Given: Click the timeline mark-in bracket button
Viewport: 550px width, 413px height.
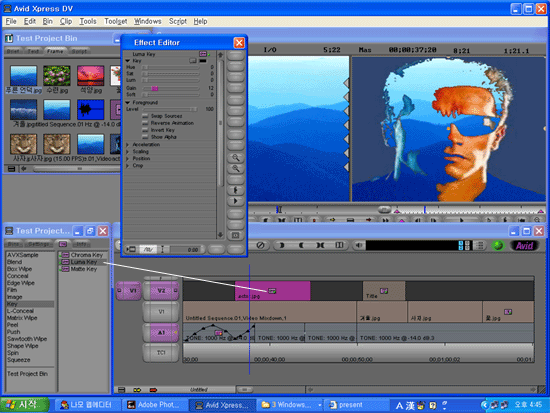Looking at the screenshot, I should (x=281, y=245).
